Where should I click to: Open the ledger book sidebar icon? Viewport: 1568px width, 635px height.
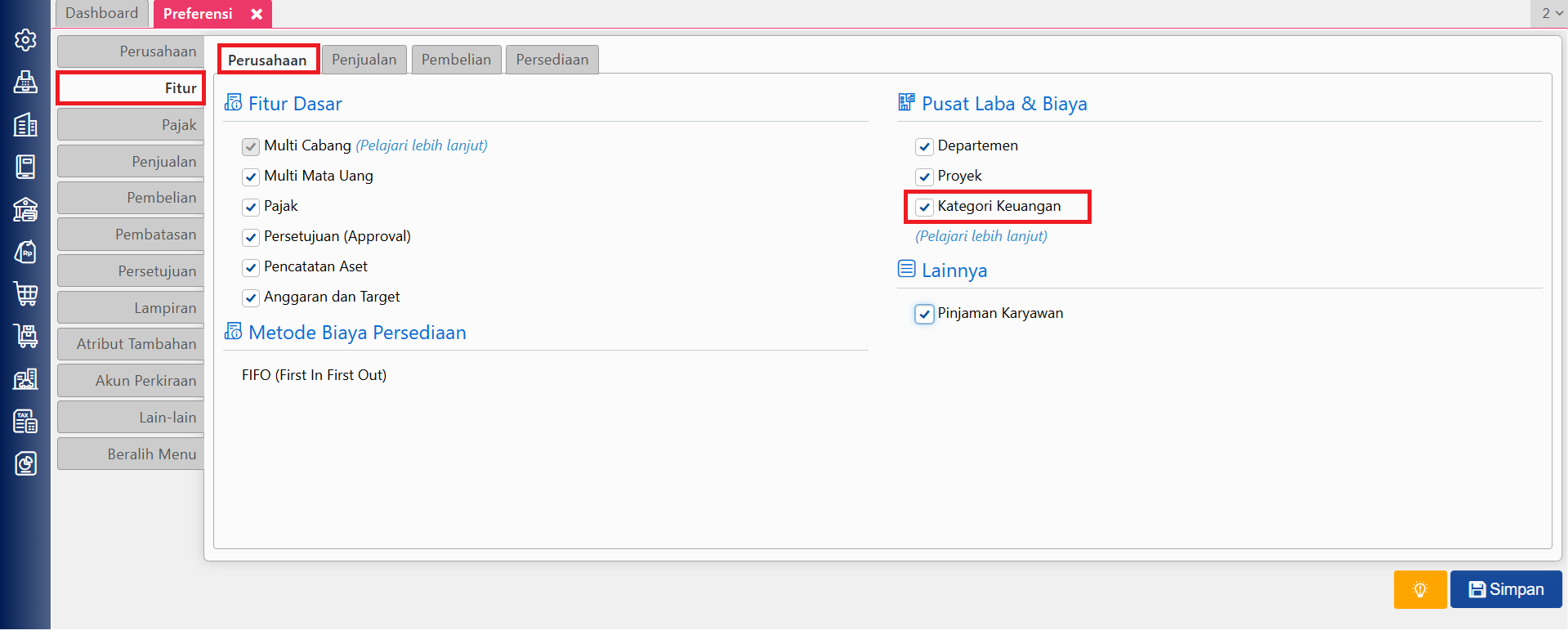point(25,167)
